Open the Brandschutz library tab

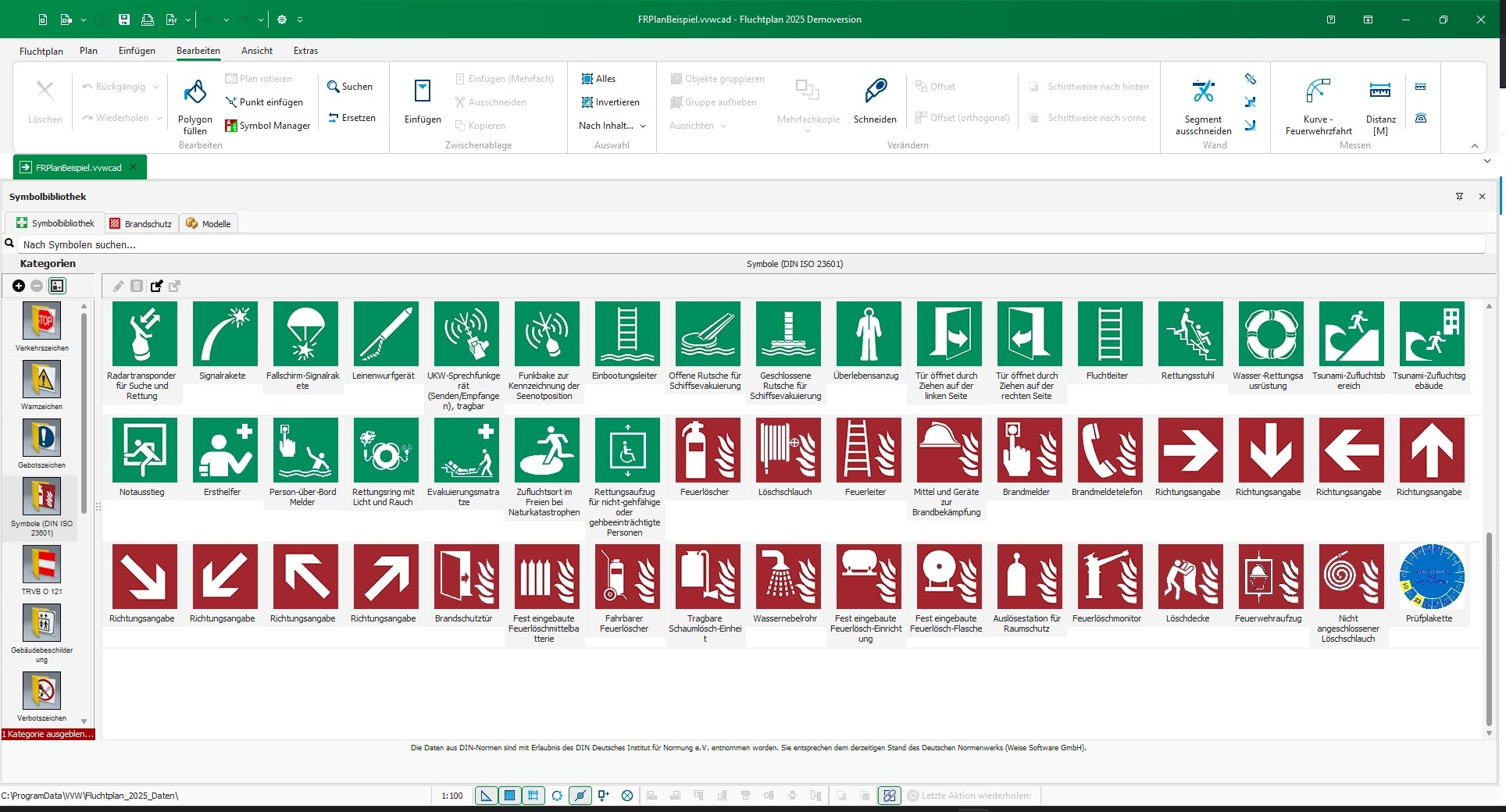tap(141, 223)
